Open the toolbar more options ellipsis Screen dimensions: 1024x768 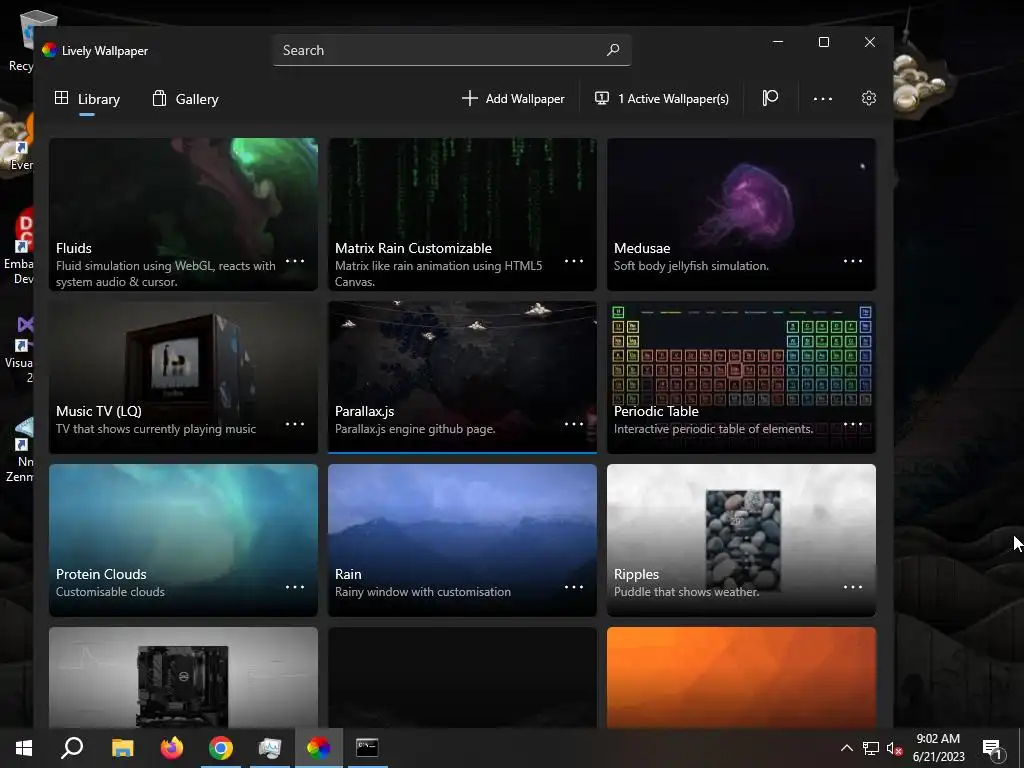[823, 99]
